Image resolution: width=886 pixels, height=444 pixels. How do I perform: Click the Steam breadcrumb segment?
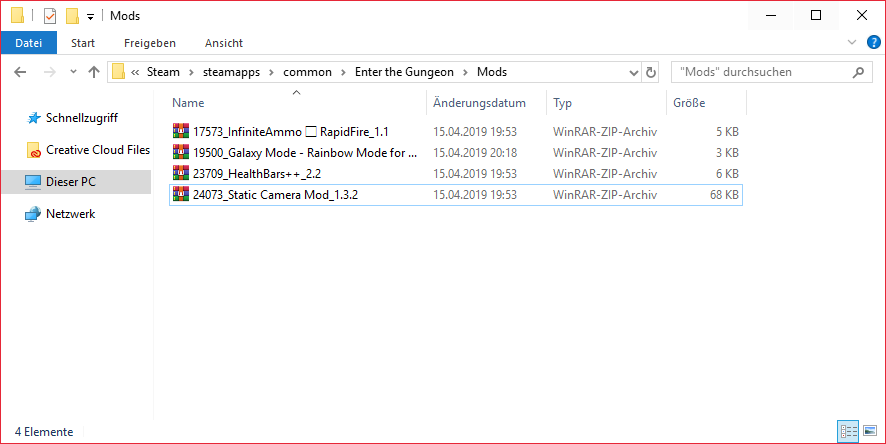click(163, 72)
